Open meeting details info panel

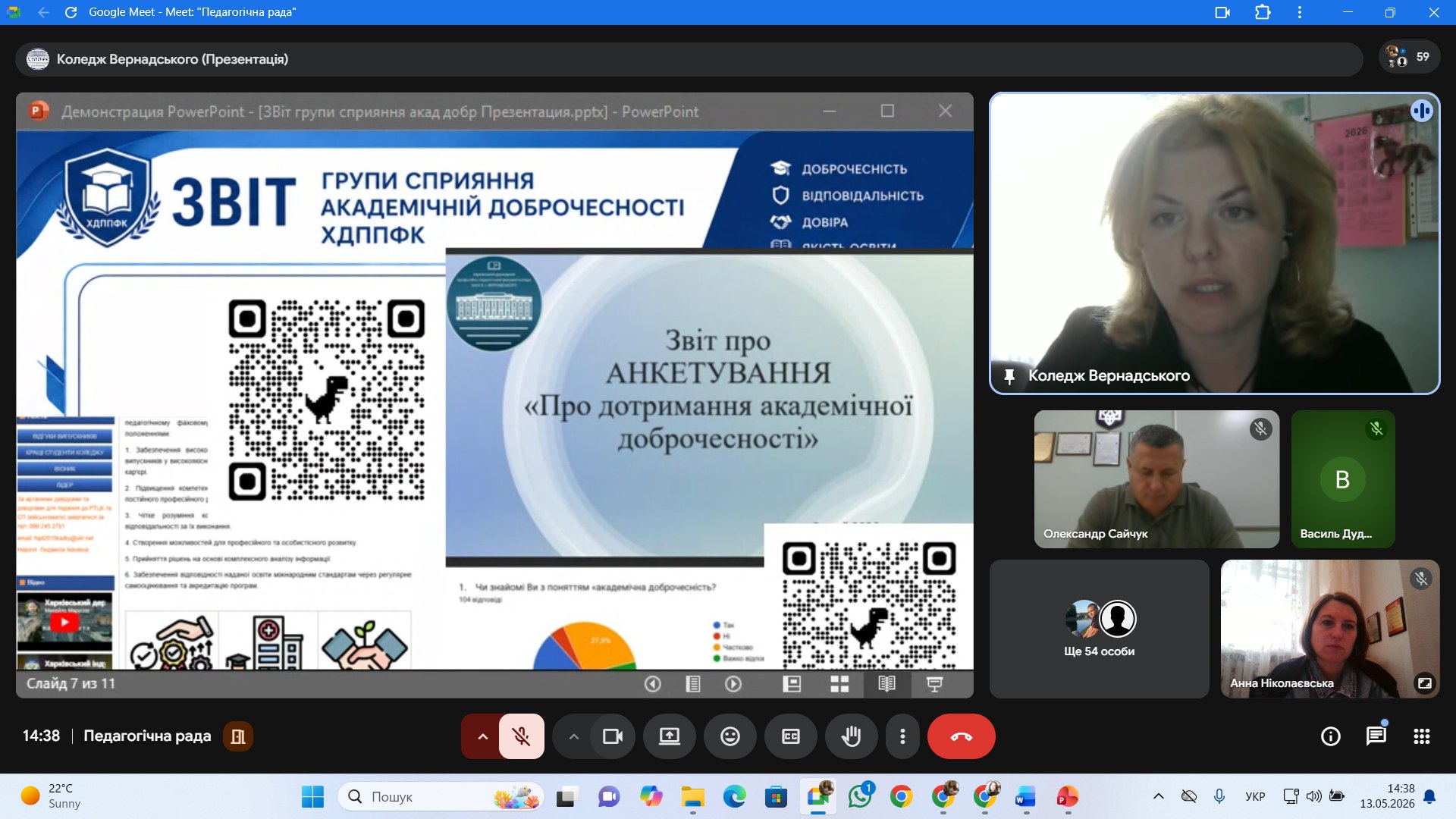[1331, 736]
